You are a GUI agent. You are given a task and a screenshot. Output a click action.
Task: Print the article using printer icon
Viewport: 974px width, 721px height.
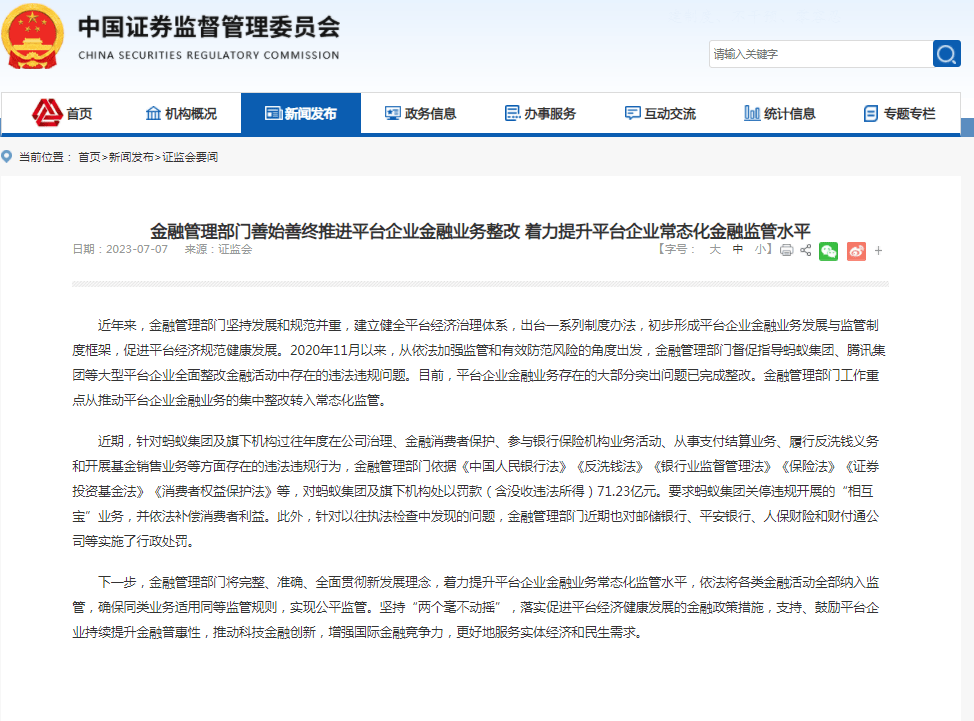coord(786,250)
